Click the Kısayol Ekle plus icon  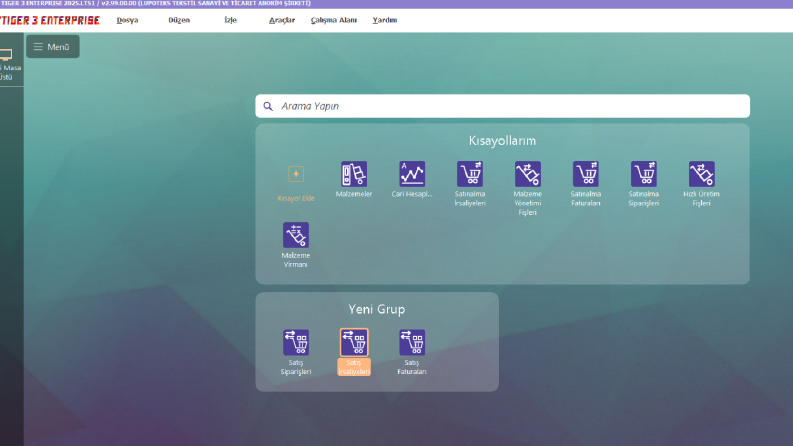(296, 174)
